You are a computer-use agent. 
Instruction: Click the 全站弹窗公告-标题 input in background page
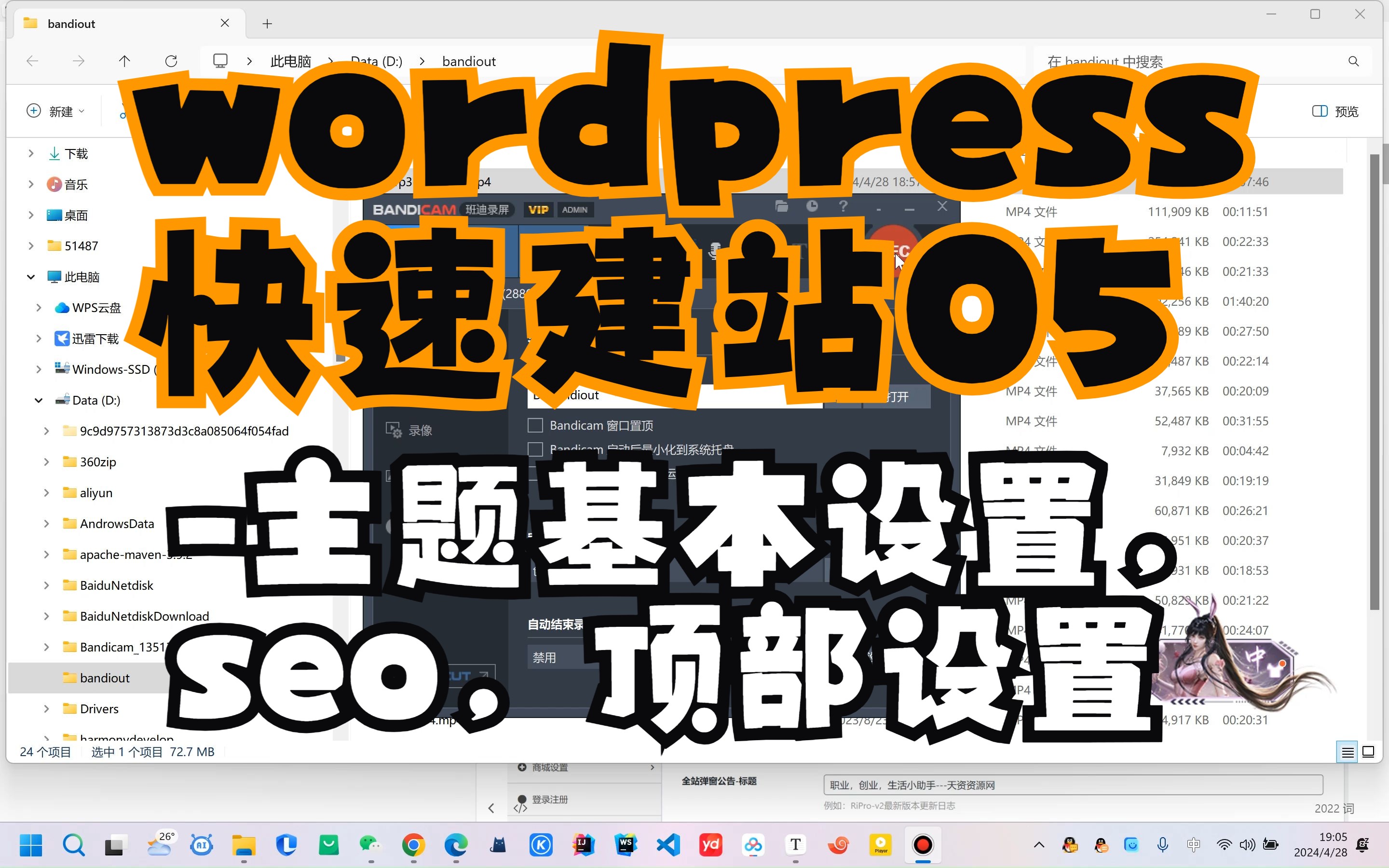[x=1073, y=785]
